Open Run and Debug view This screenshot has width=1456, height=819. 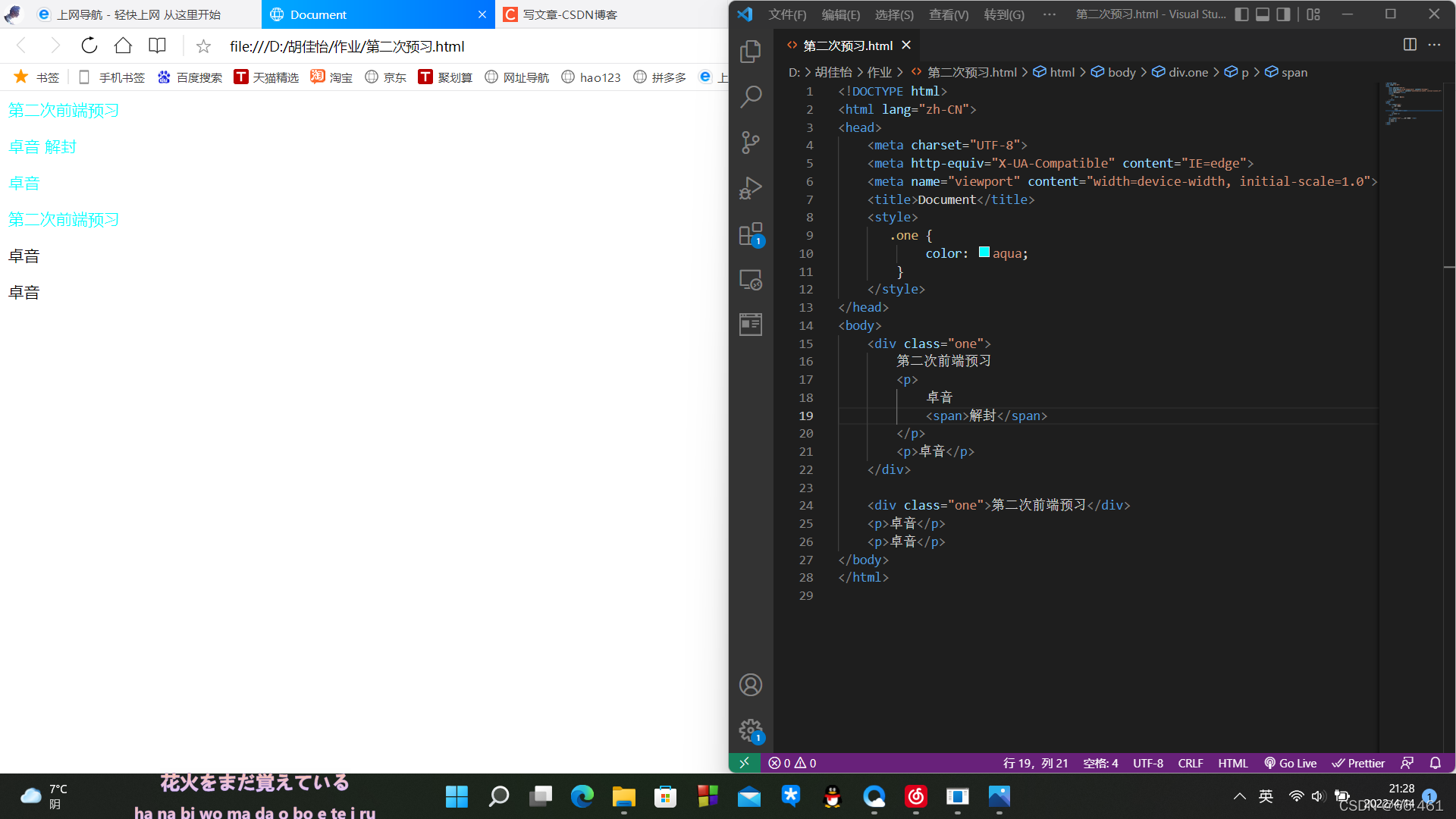tap(750, 188)
